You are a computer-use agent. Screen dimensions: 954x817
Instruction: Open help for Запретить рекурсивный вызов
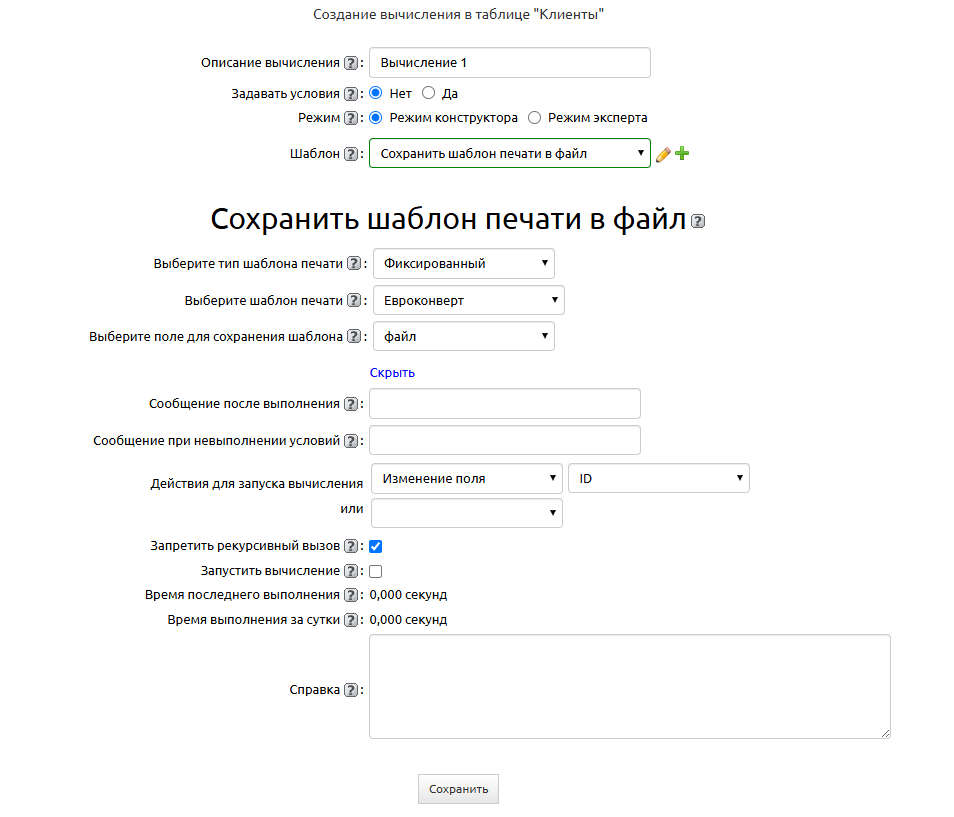(x=351, y=547)
